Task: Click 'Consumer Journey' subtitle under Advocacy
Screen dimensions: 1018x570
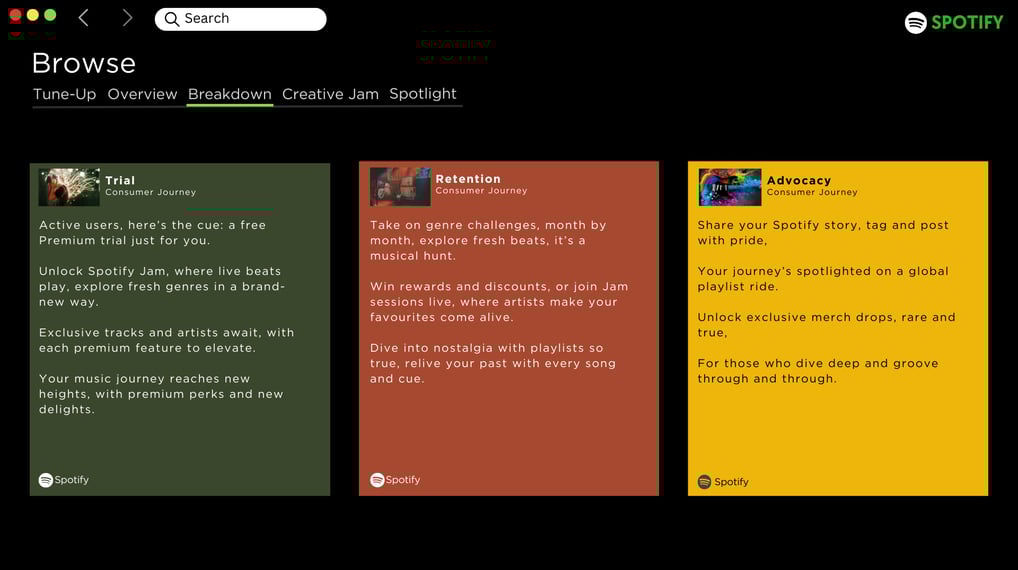Action: pos(812,192)
